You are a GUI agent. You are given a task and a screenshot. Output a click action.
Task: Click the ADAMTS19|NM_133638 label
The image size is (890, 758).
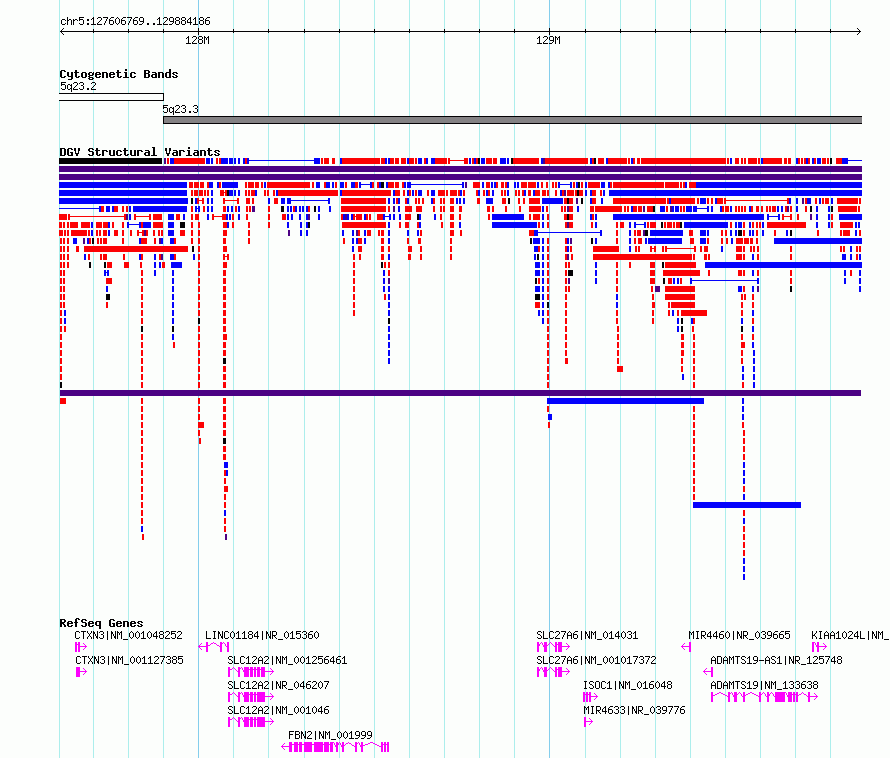[765, 685]
